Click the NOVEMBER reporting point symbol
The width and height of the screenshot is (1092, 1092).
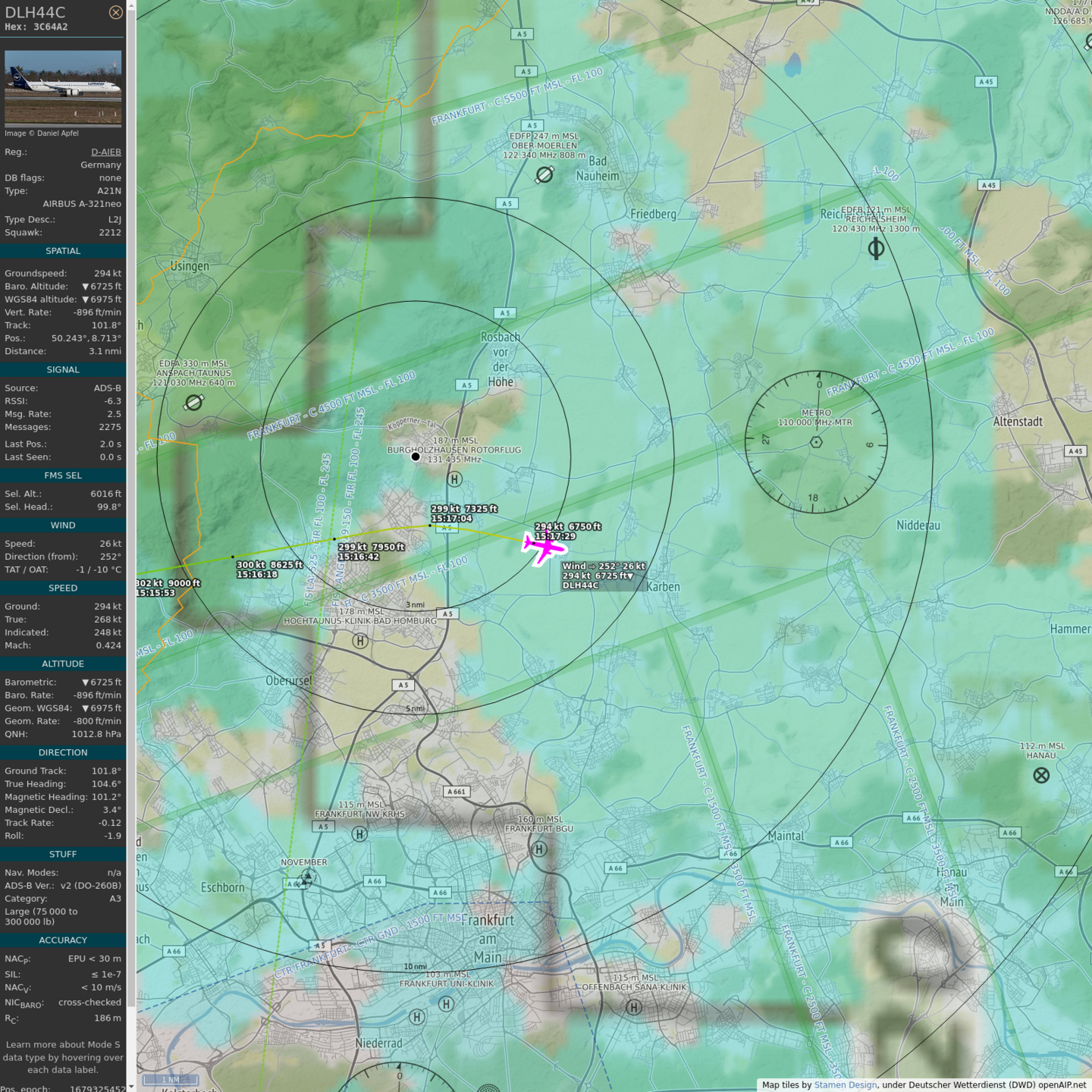click(x=305, y=879)
